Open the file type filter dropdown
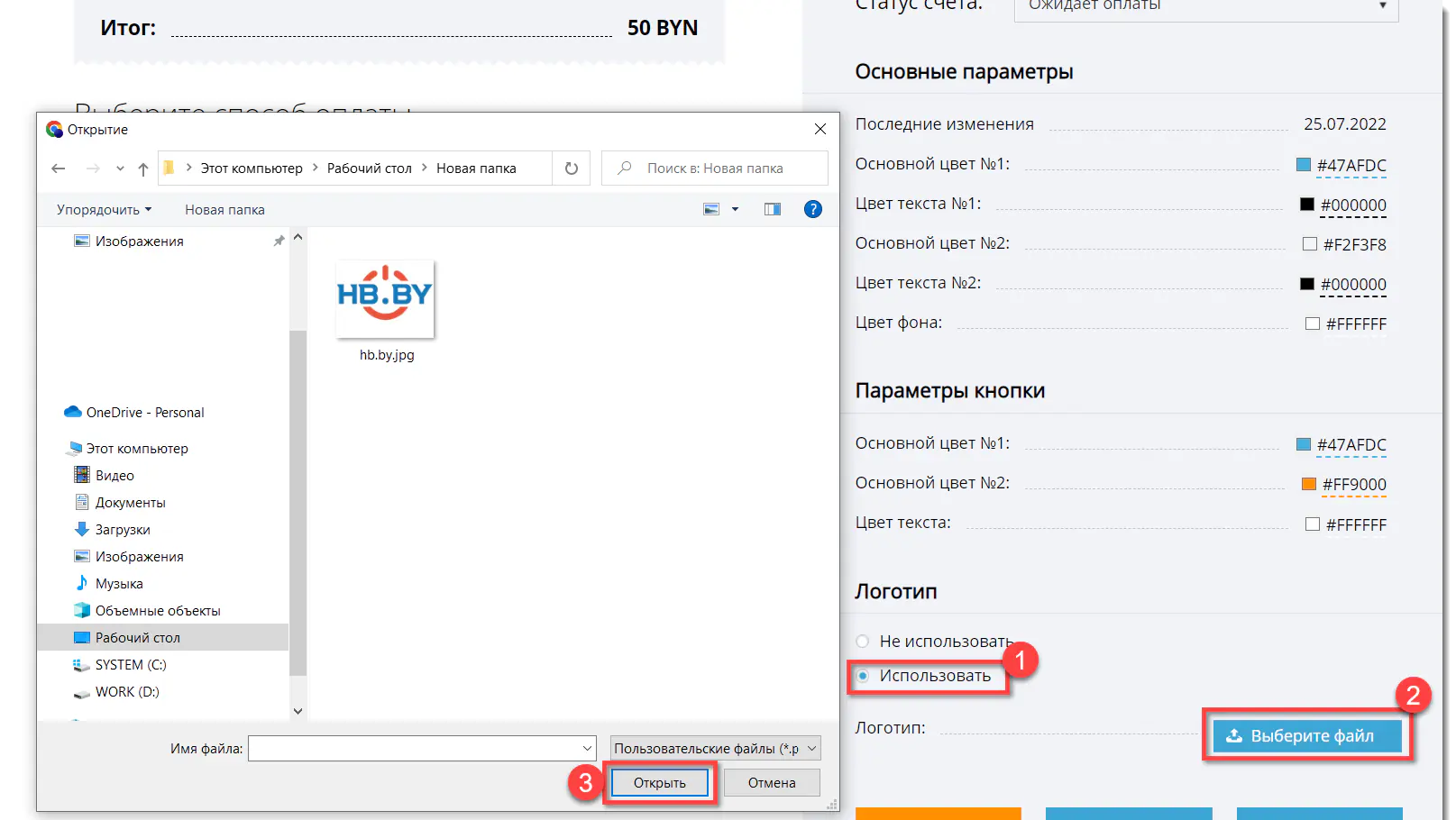The image size is (1456, 820). pos(715,749)
